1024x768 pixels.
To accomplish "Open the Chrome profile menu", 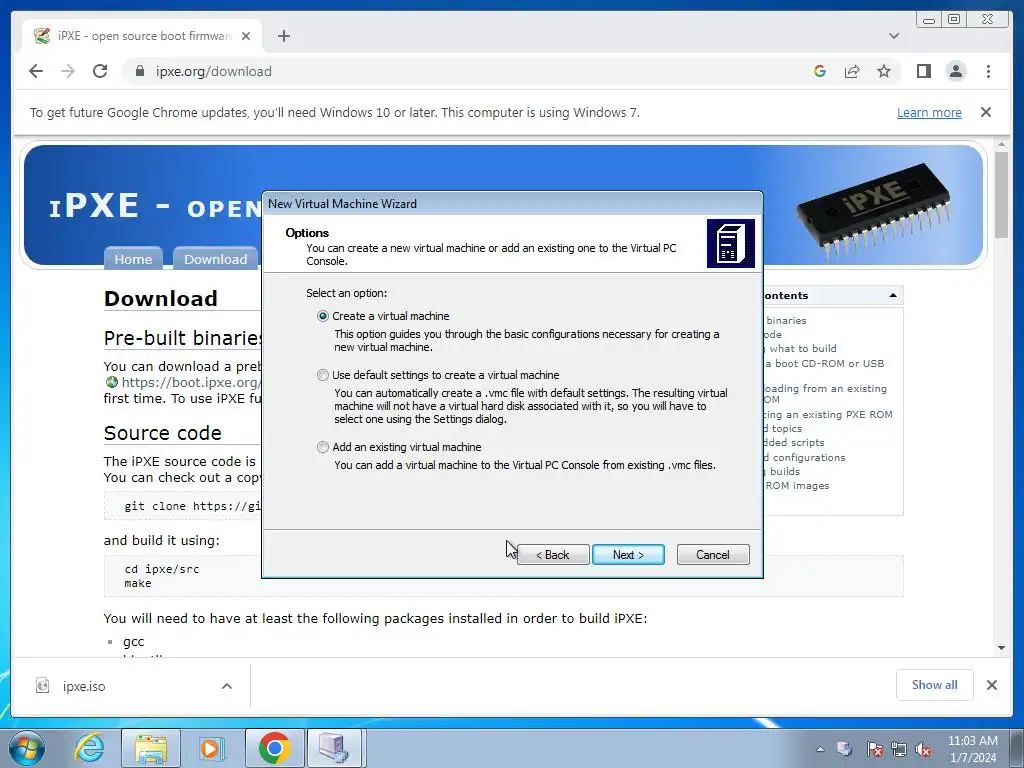I will click(x=955, y=71).
